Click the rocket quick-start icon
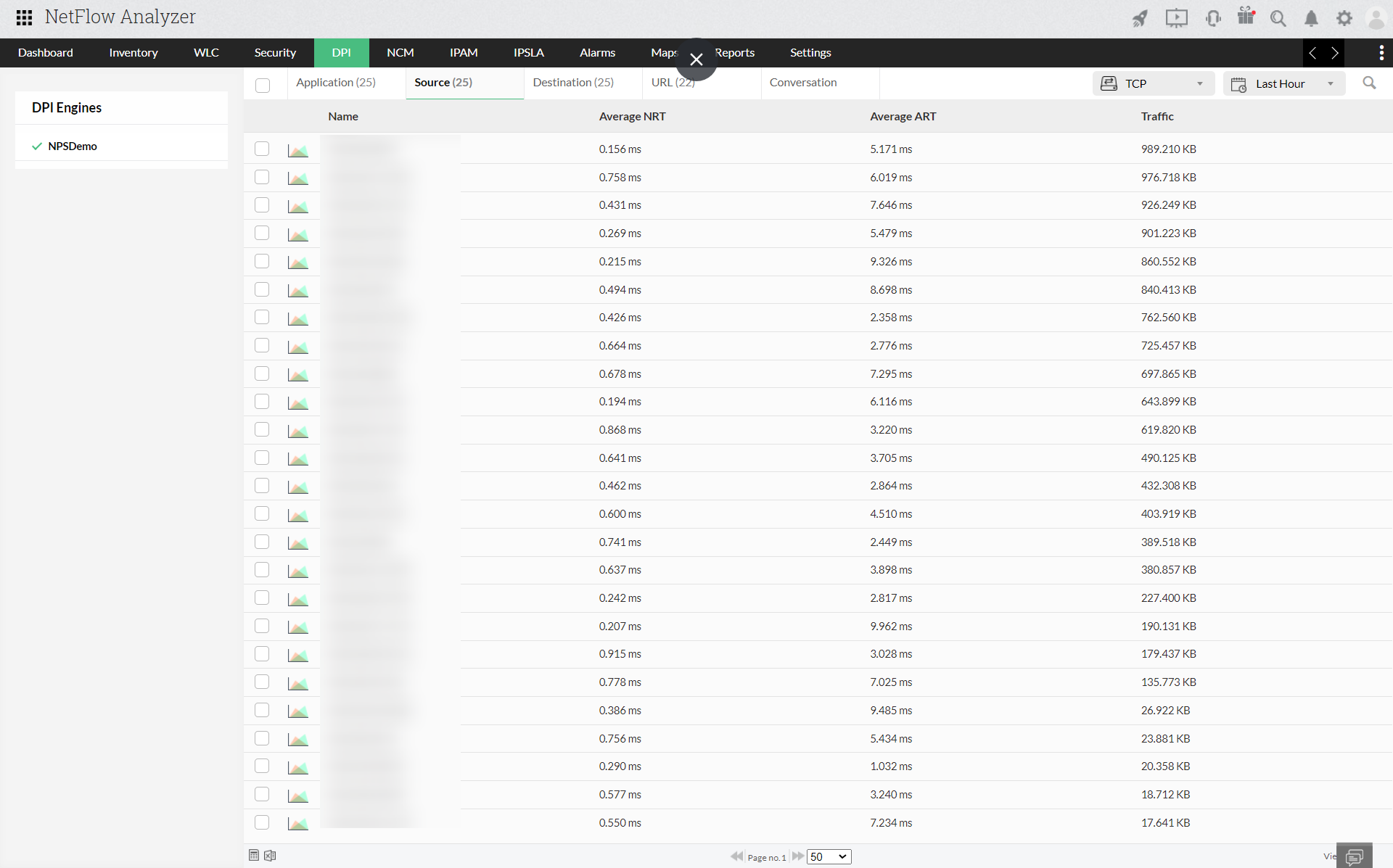 point(1140,18)
